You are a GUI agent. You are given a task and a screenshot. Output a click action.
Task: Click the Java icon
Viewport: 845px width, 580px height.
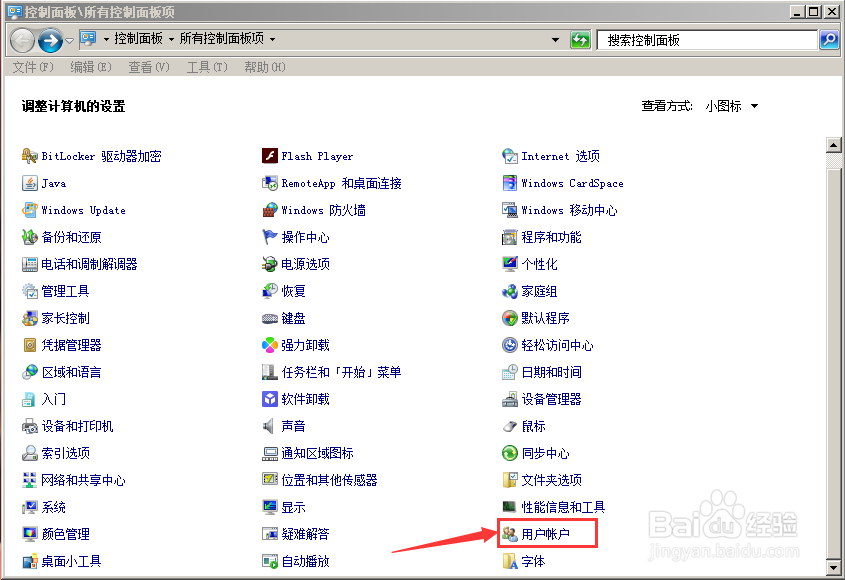(x=29, y=183)
